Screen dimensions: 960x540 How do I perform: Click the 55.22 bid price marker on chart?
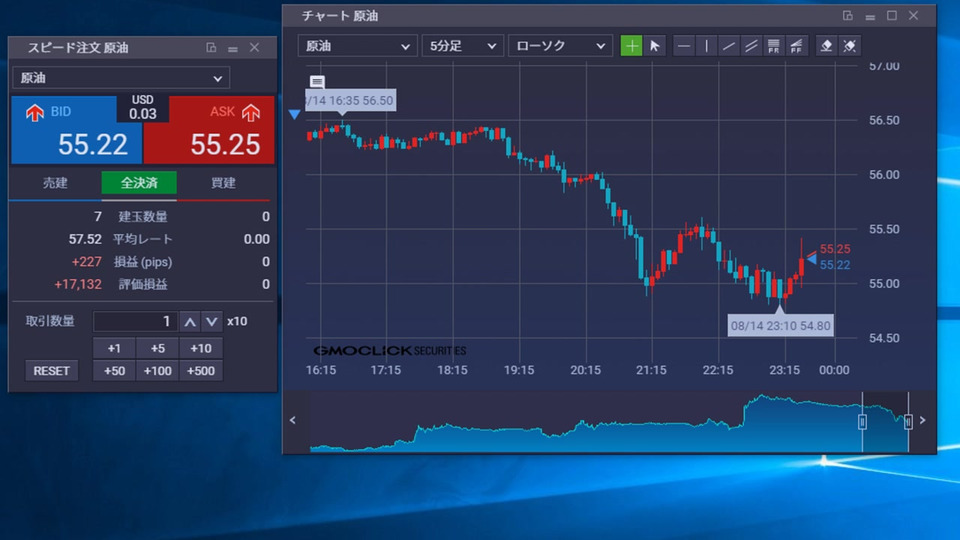(834, 265)
